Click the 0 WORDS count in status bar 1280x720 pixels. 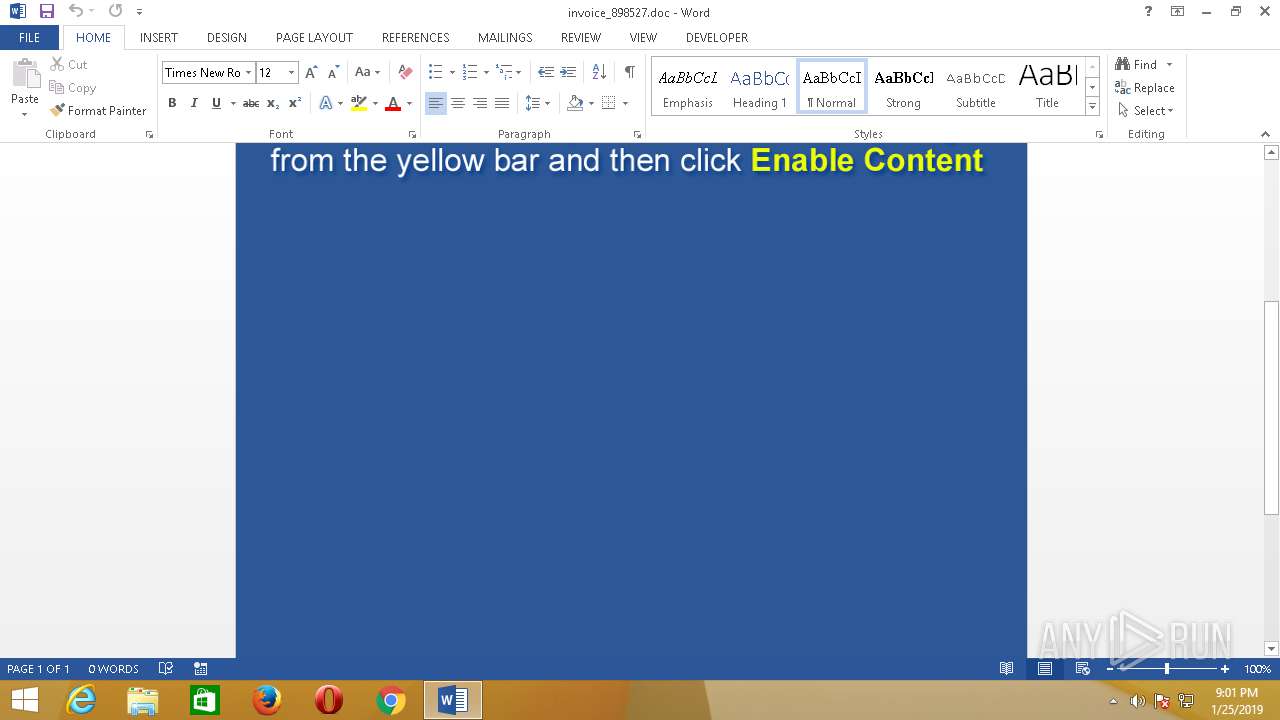coord(113,669)
